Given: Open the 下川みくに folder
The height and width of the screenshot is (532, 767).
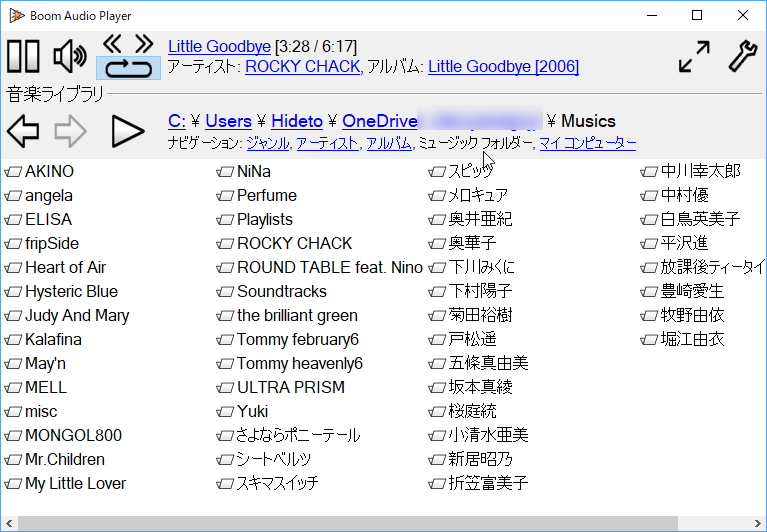Looking at the screenshot, I should click(472, 267).
